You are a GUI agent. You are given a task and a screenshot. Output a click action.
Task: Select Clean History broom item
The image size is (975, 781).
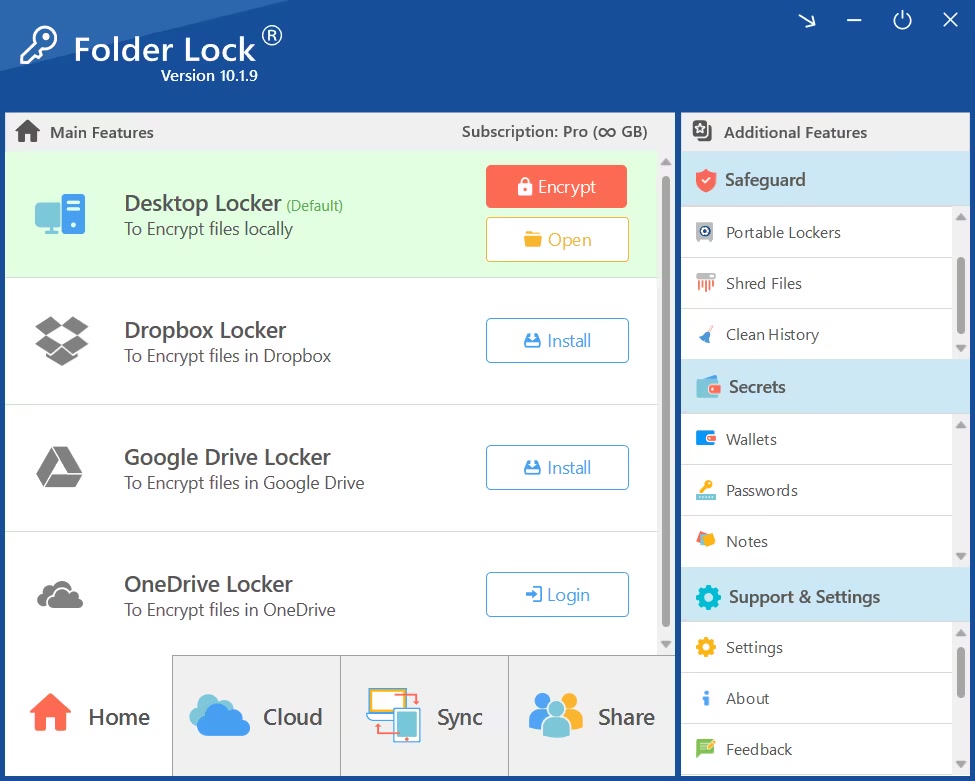[771, 334]
